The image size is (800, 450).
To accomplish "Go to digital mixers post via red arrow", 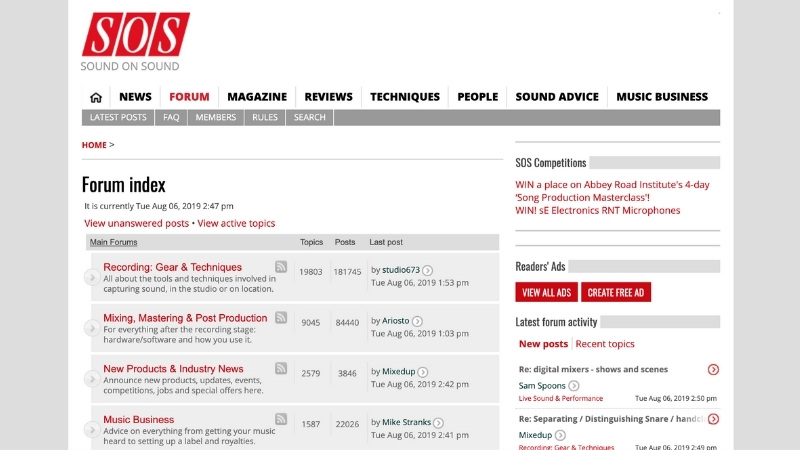I will (x=713, y=369).
